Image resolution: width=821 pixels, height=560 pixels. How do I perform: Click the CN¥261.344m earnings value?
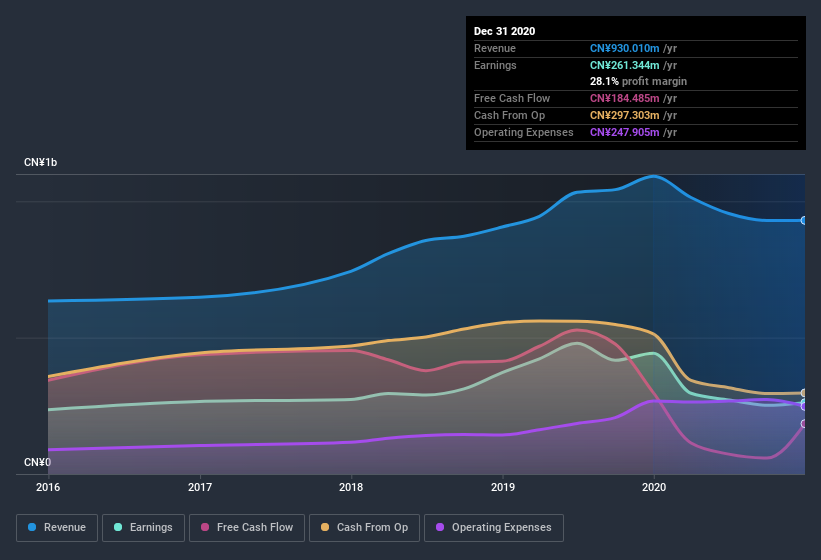pos(624,65)
